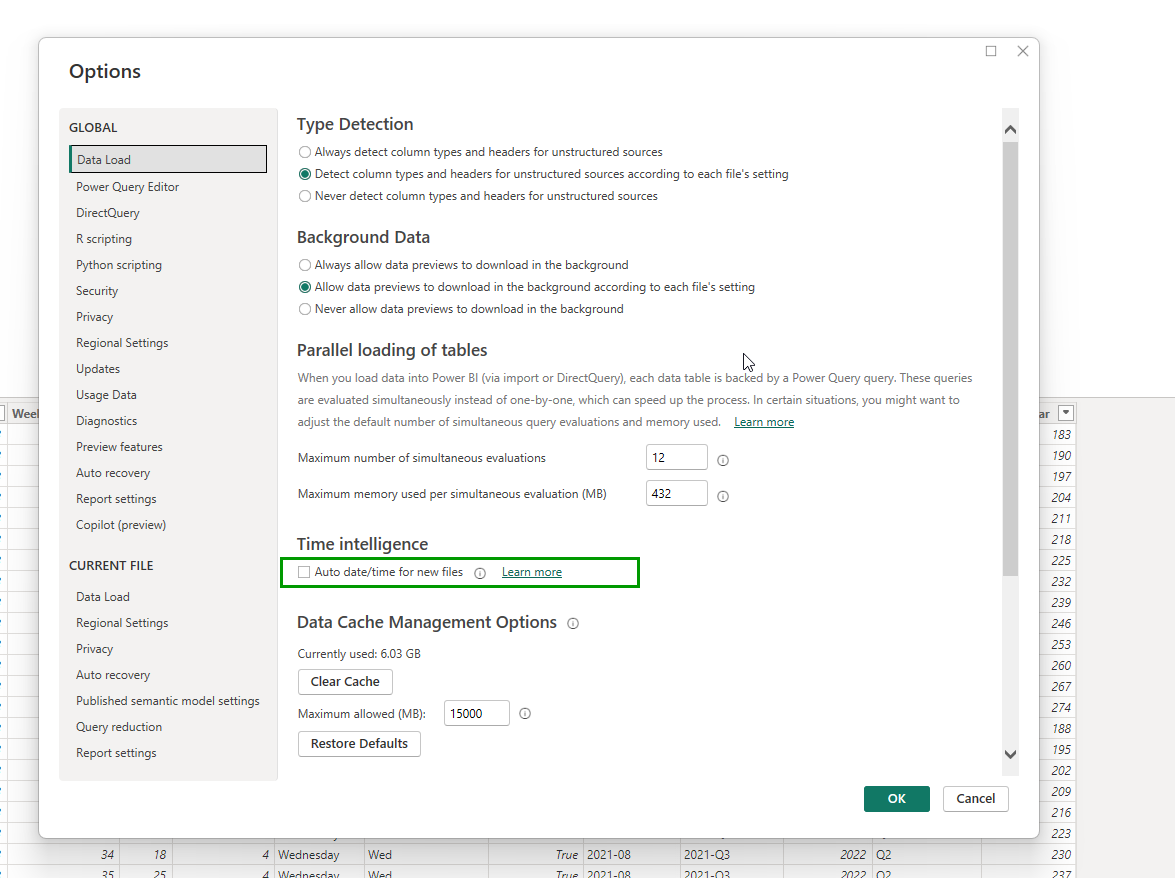Click Maximum allowed (MB) input field
This screenshot has height=878, width=1175.
coord(477,714)
